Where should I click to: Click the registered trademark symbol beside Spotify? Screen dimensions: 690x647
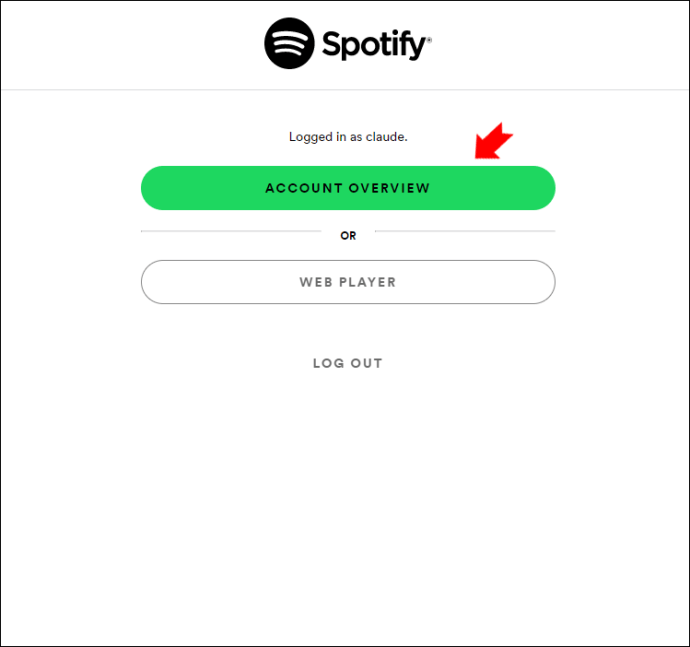(429, 40)
